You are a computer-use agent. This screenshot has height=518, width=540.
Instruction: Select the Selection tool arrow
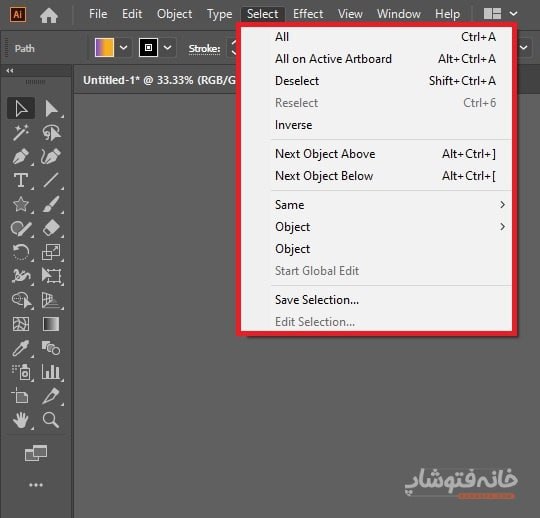21,108
